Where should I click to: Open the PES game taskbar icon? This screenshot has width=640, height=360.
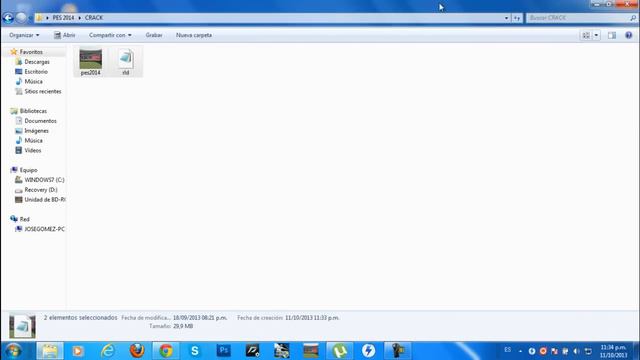tap(311, 351)
